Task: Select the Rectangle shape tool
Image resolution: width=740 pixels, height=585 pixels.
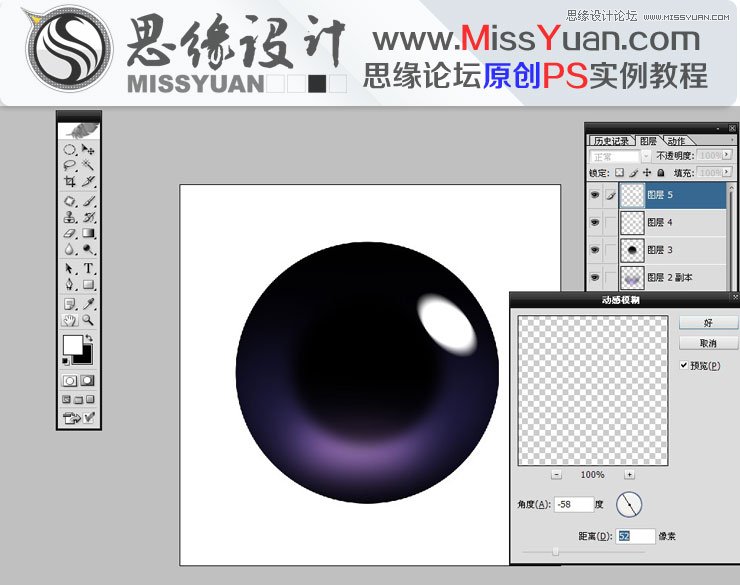Action: click(88, 284)
